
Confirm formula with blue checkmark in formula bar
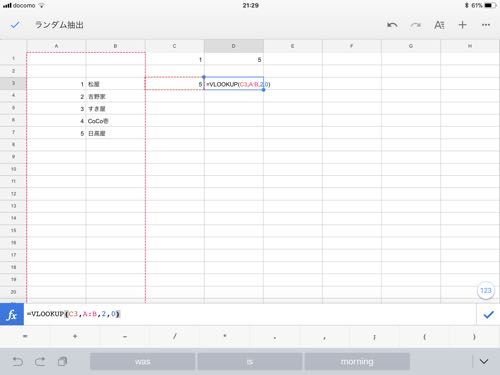point(488,314)
